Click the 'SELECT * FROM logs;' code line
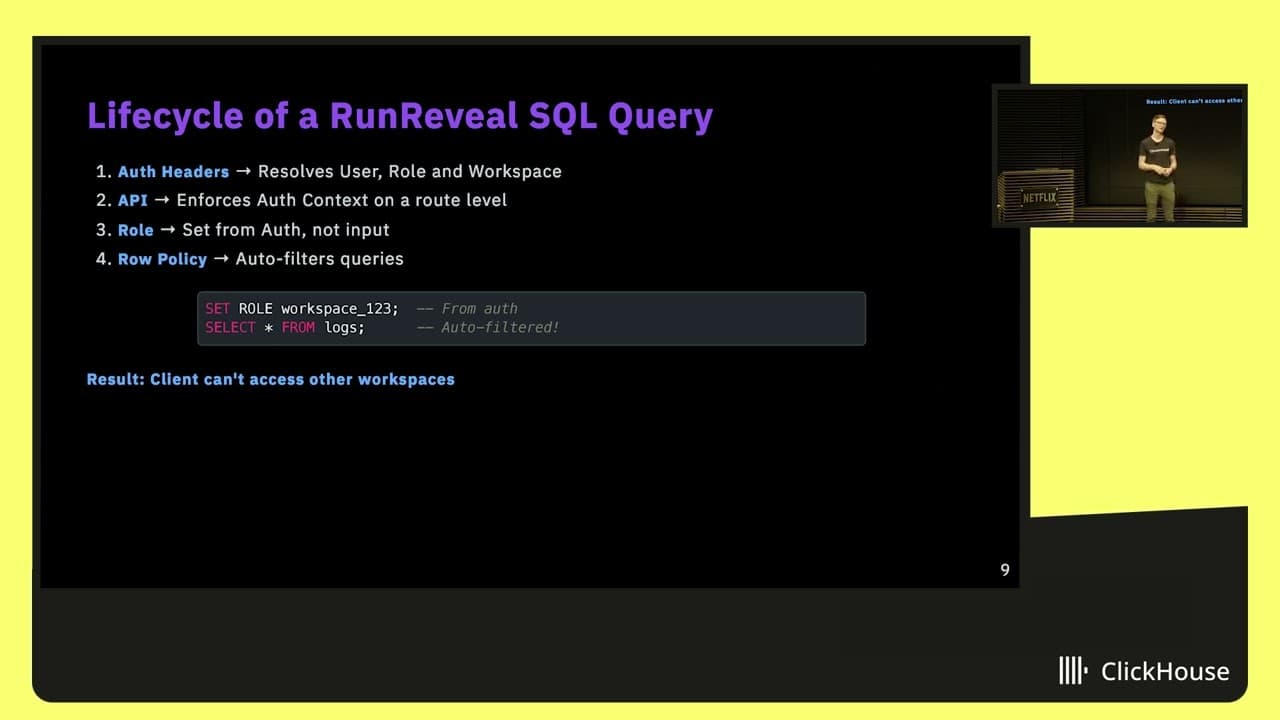 tap(285, 327)
